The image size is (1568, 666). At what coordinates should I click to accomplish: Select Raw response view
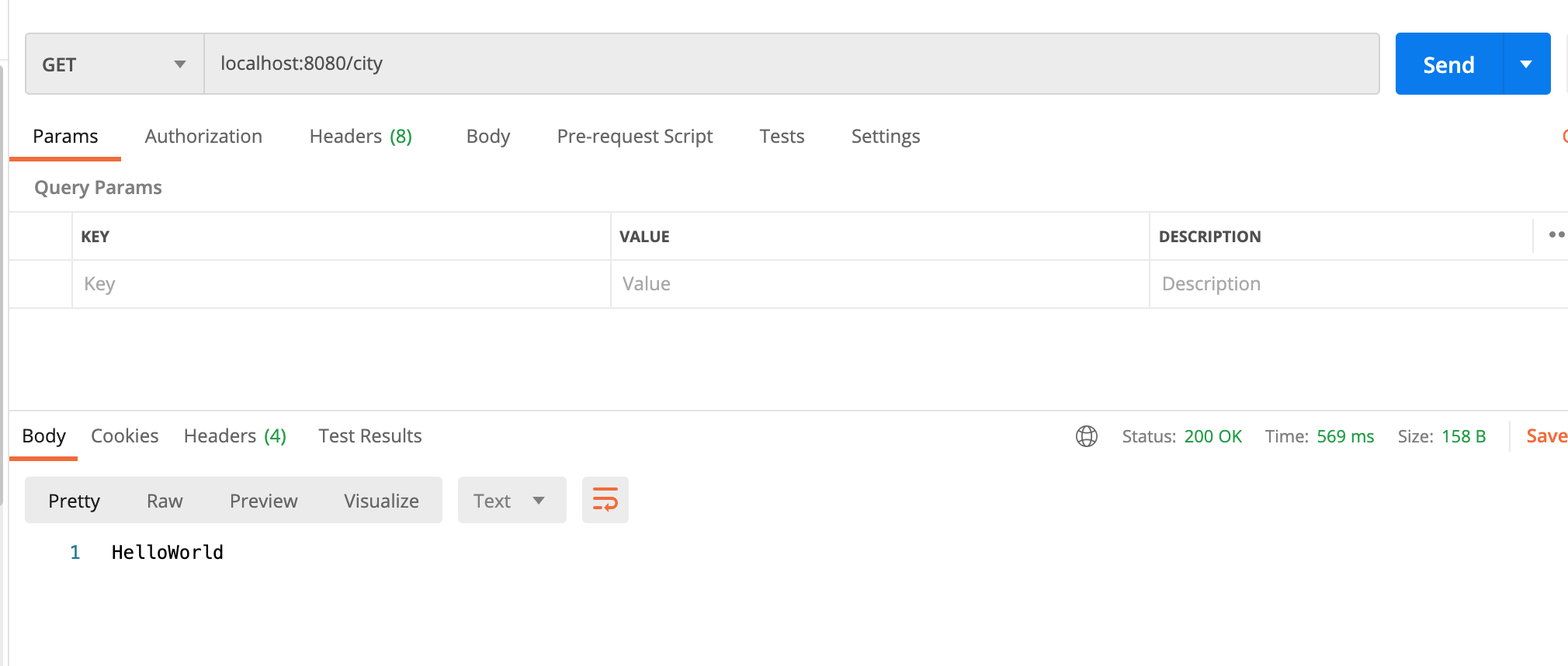[x=165, y=501]
